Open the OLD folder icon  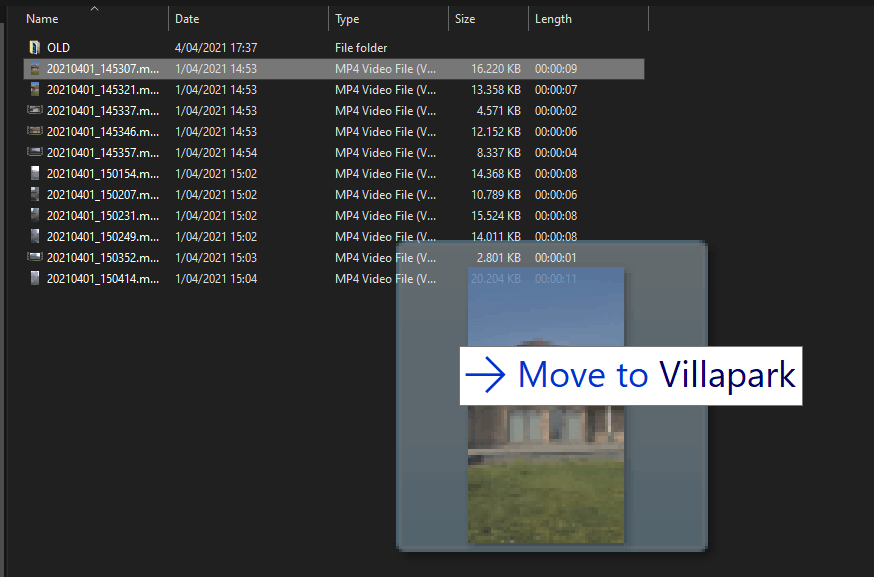click(x=35, y=47)
